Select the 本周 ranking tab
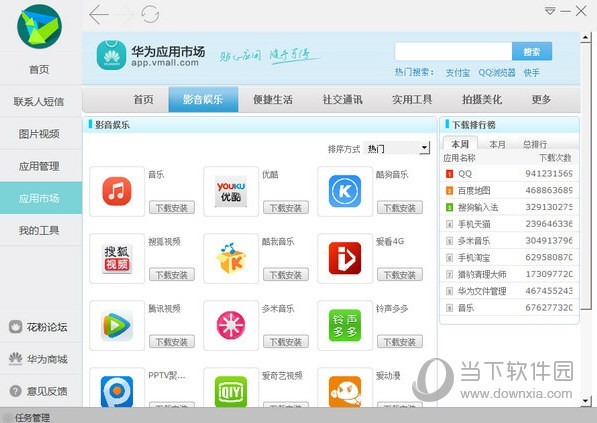Viewport: 597px width, 423px height. 460,144
